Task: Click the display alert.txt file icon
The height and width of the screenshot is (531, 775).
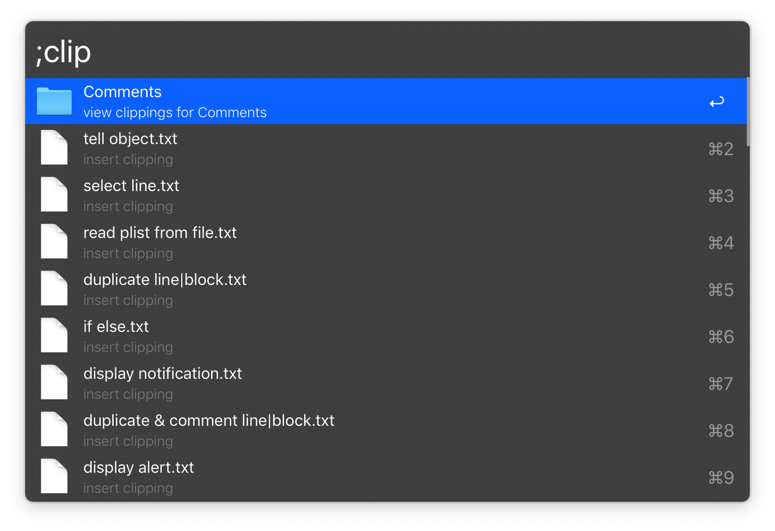Action: (54, 477)
